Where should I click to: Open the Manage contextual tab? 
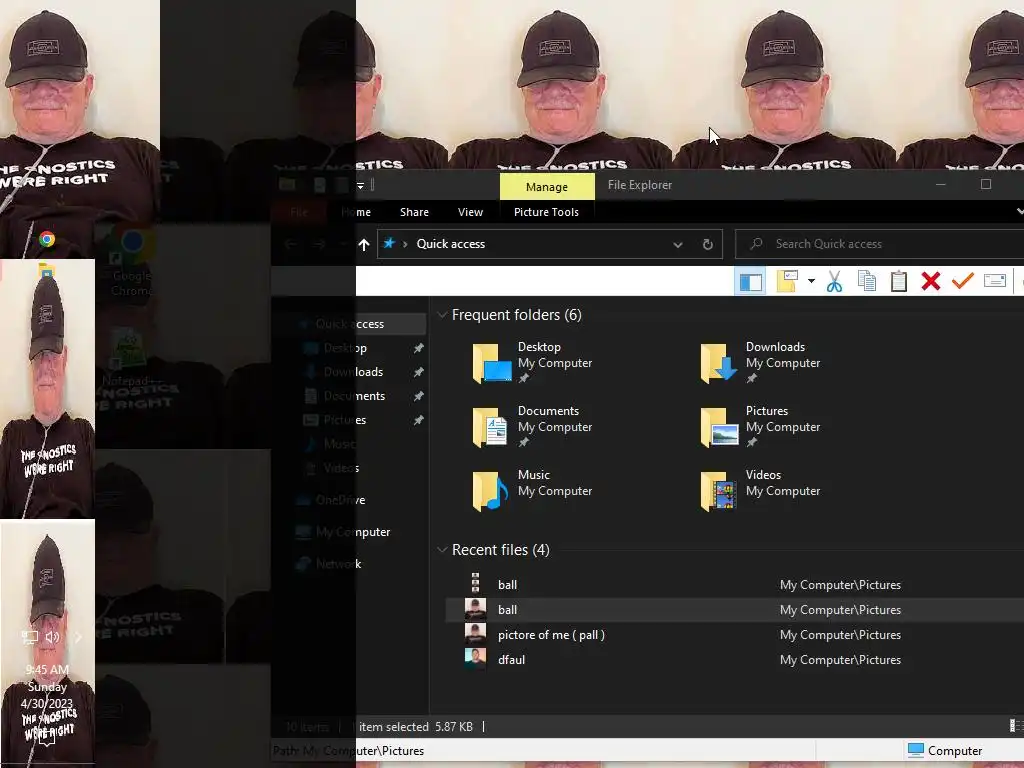pos(547,187)
